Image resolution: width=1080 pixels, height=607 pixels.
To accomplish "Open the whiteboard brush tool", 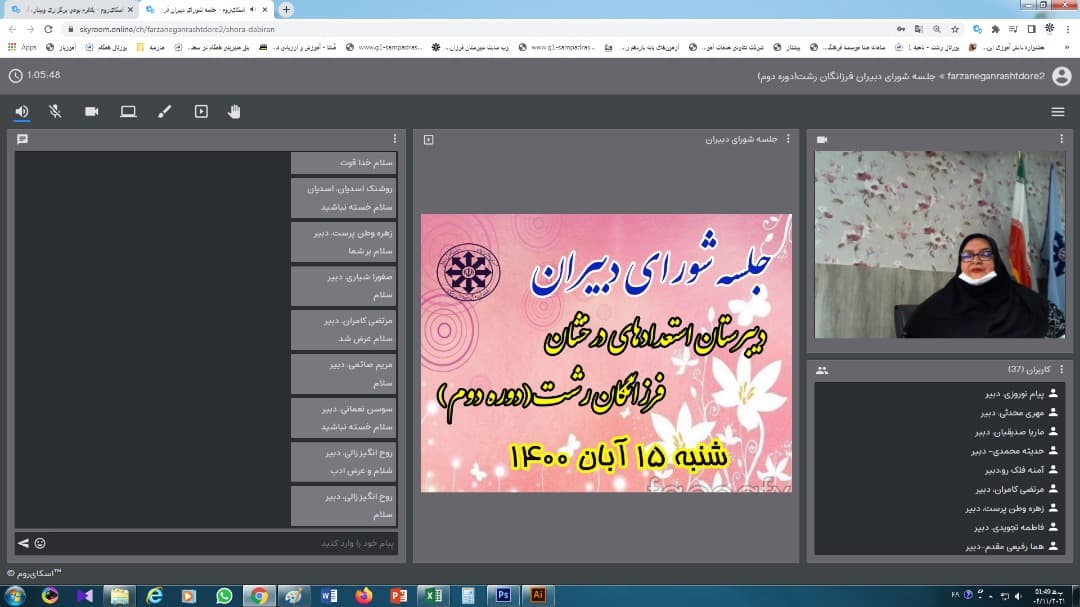I will [x=165, y=111].
